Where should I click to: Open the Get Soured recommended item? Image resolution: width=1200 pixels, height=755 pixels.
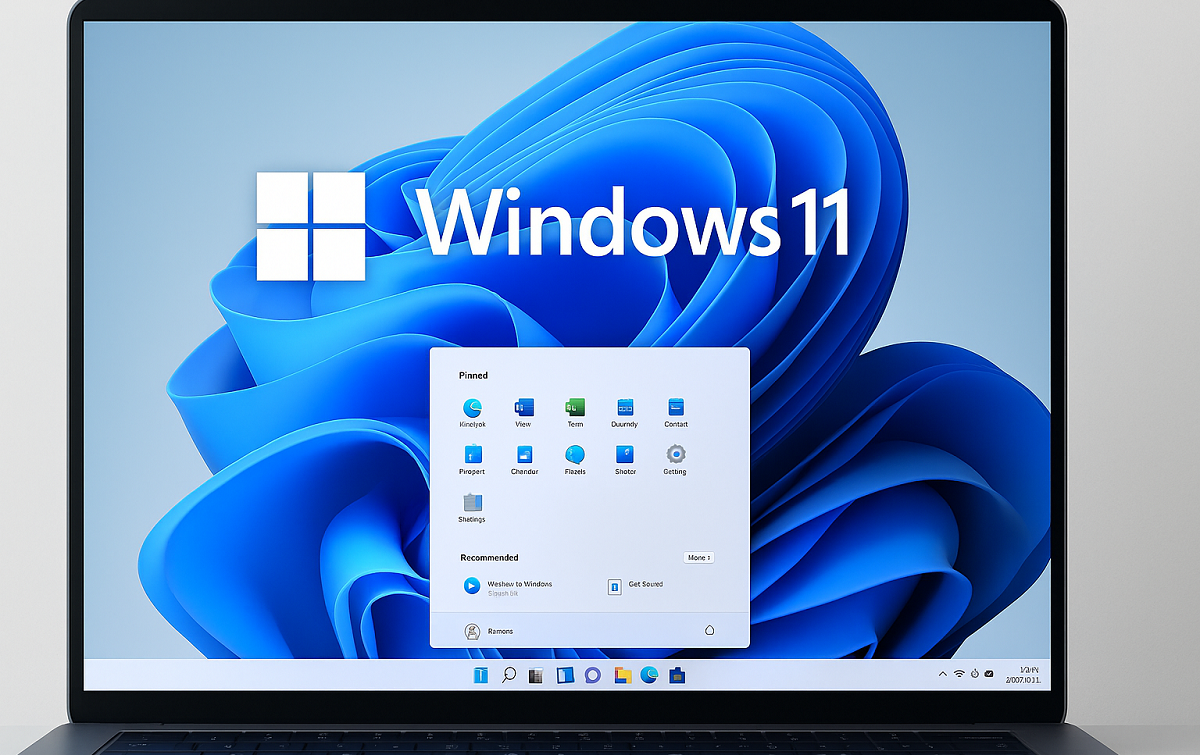tap(615, 586)
